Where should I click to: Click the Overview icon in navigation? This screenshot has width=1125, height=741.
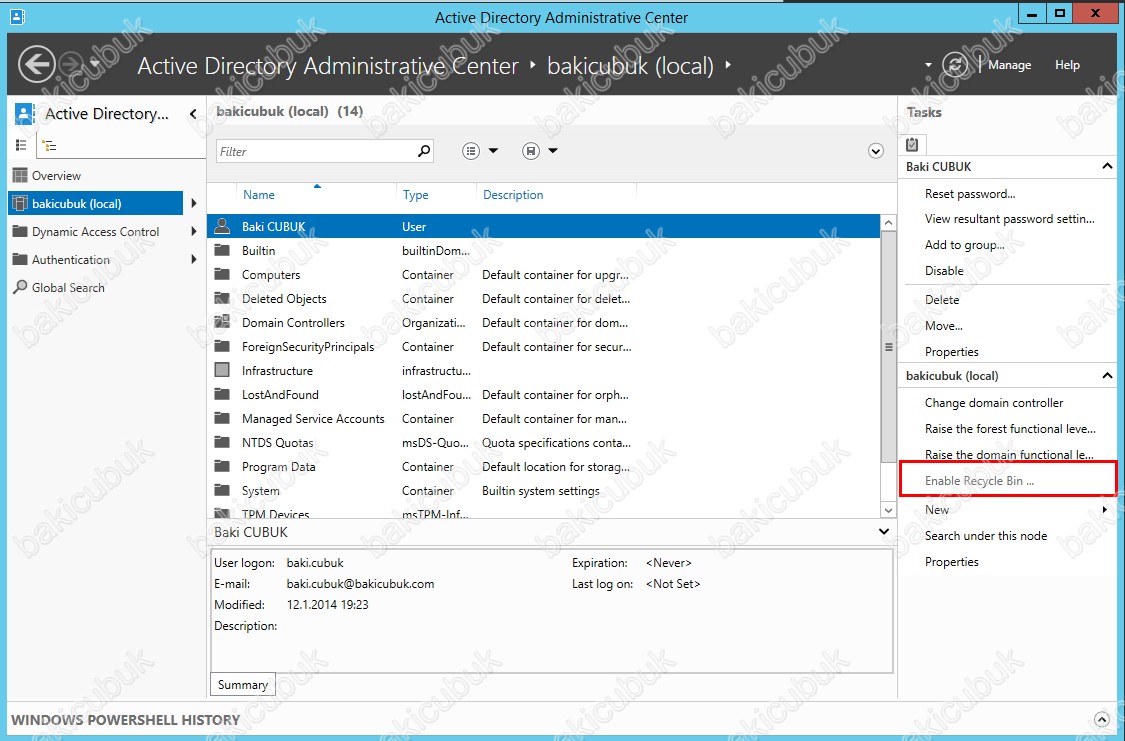(20, 175)
